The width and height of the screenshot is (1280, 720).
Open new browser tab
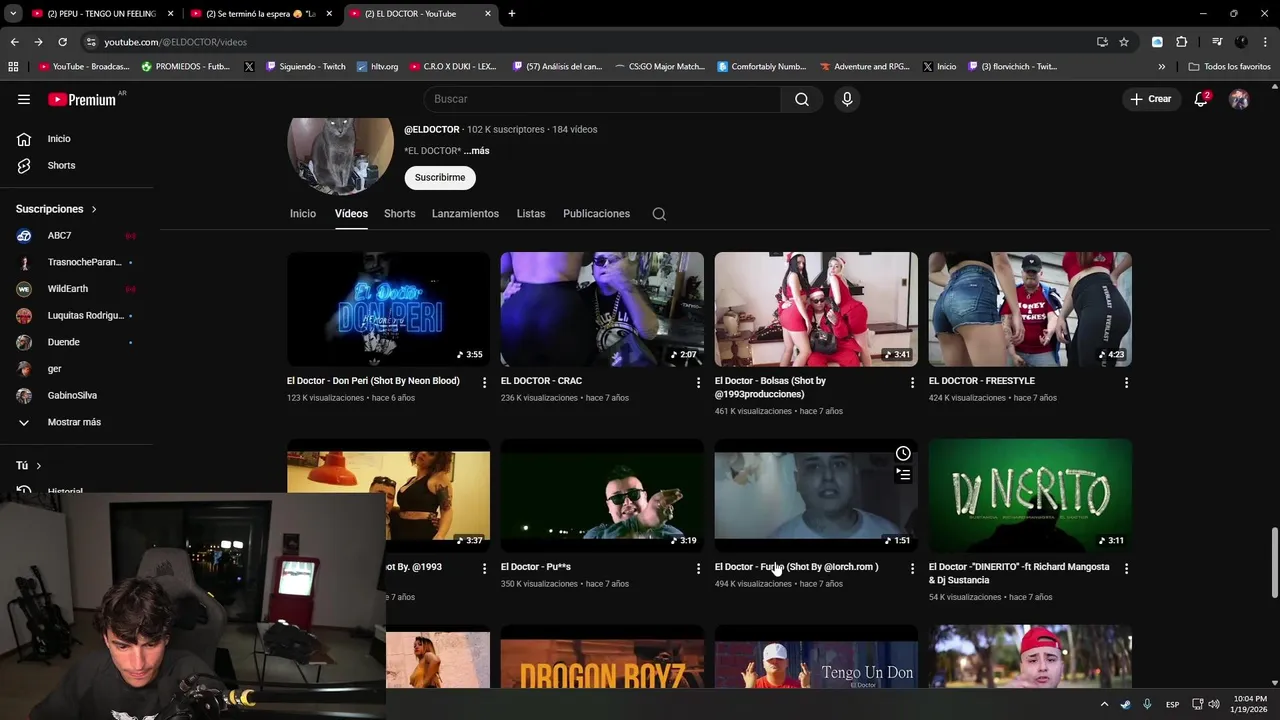click(512, 13)
